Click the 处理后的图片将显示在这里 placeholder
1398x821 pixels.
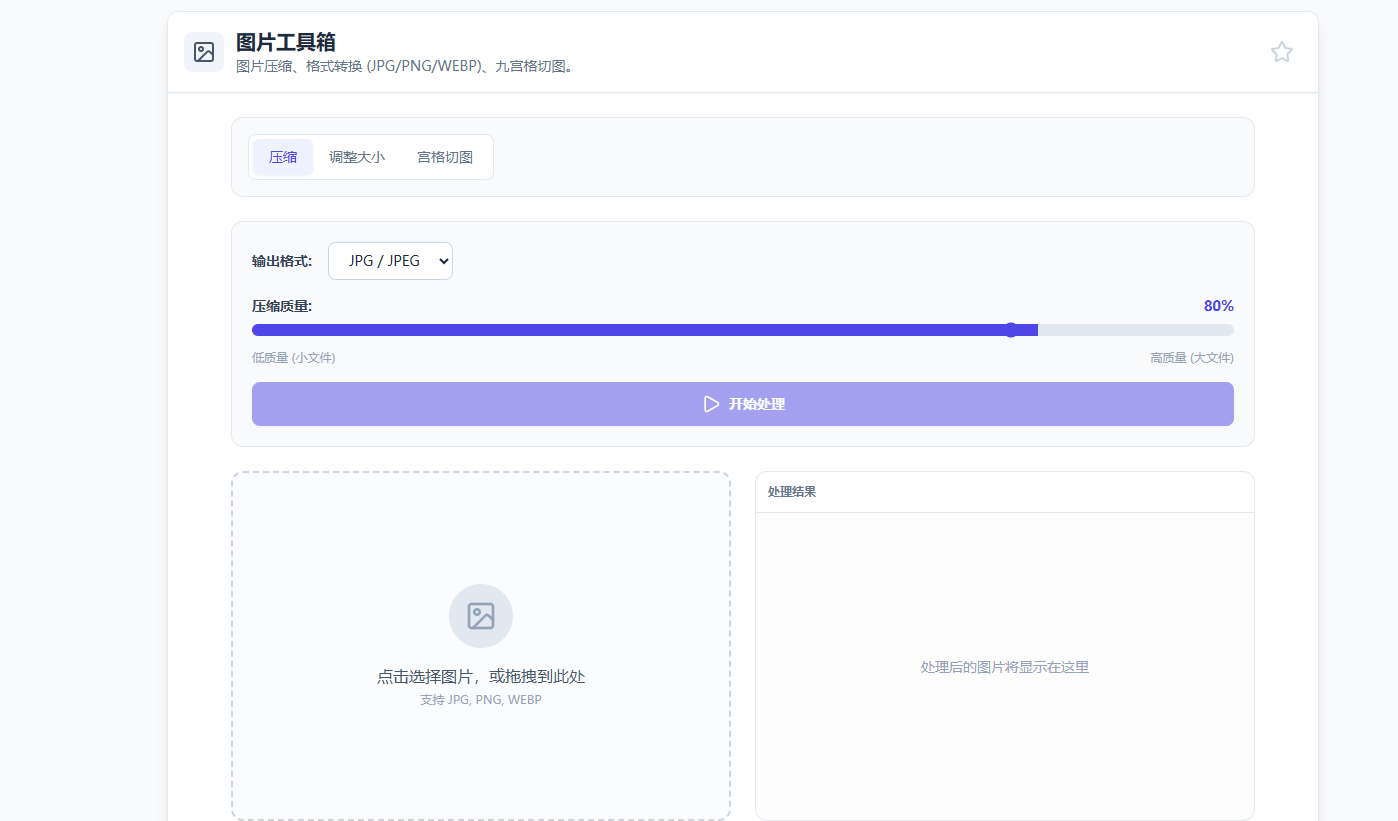point(1004,667)
